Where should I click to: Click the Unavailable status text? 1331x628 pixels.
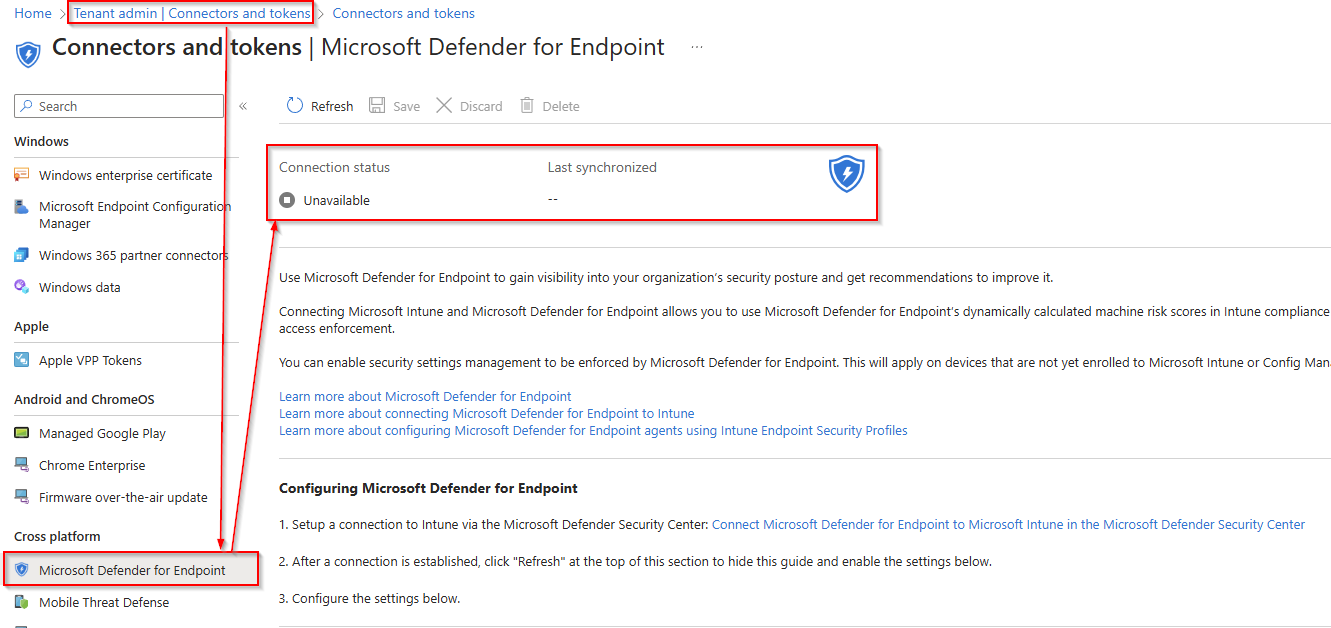click(337, 200)
